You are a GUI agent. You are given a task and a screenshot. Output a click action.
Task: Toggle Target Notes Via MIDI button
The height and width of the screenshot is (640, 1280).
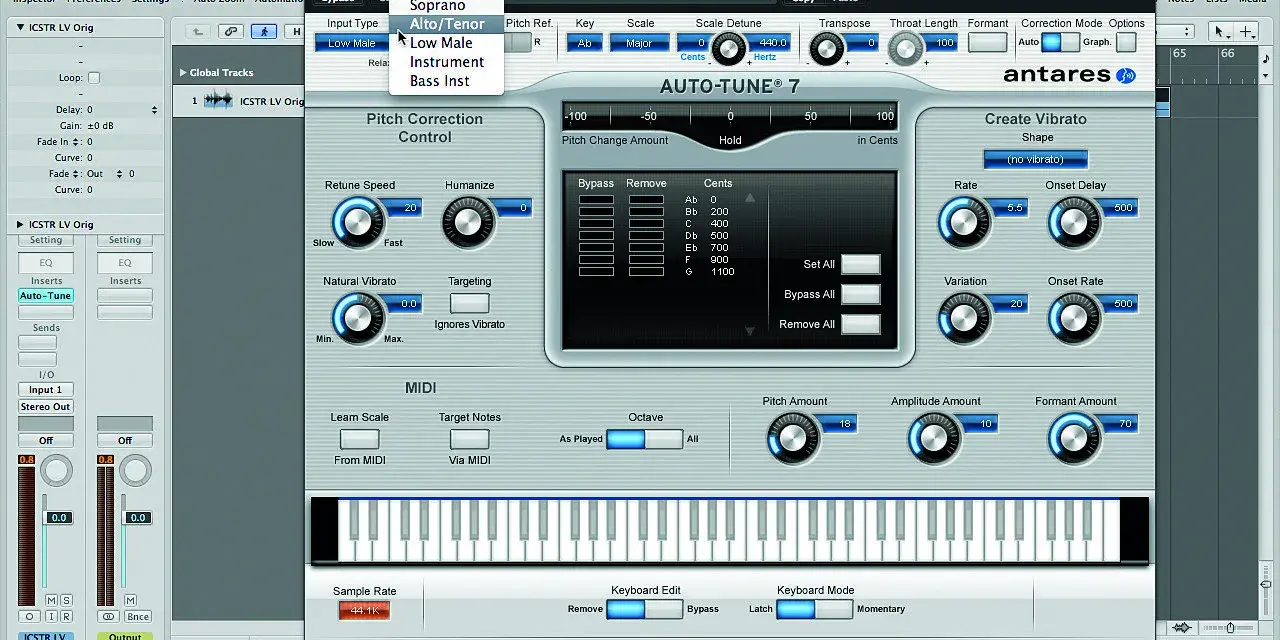click(x=469, y=439)
